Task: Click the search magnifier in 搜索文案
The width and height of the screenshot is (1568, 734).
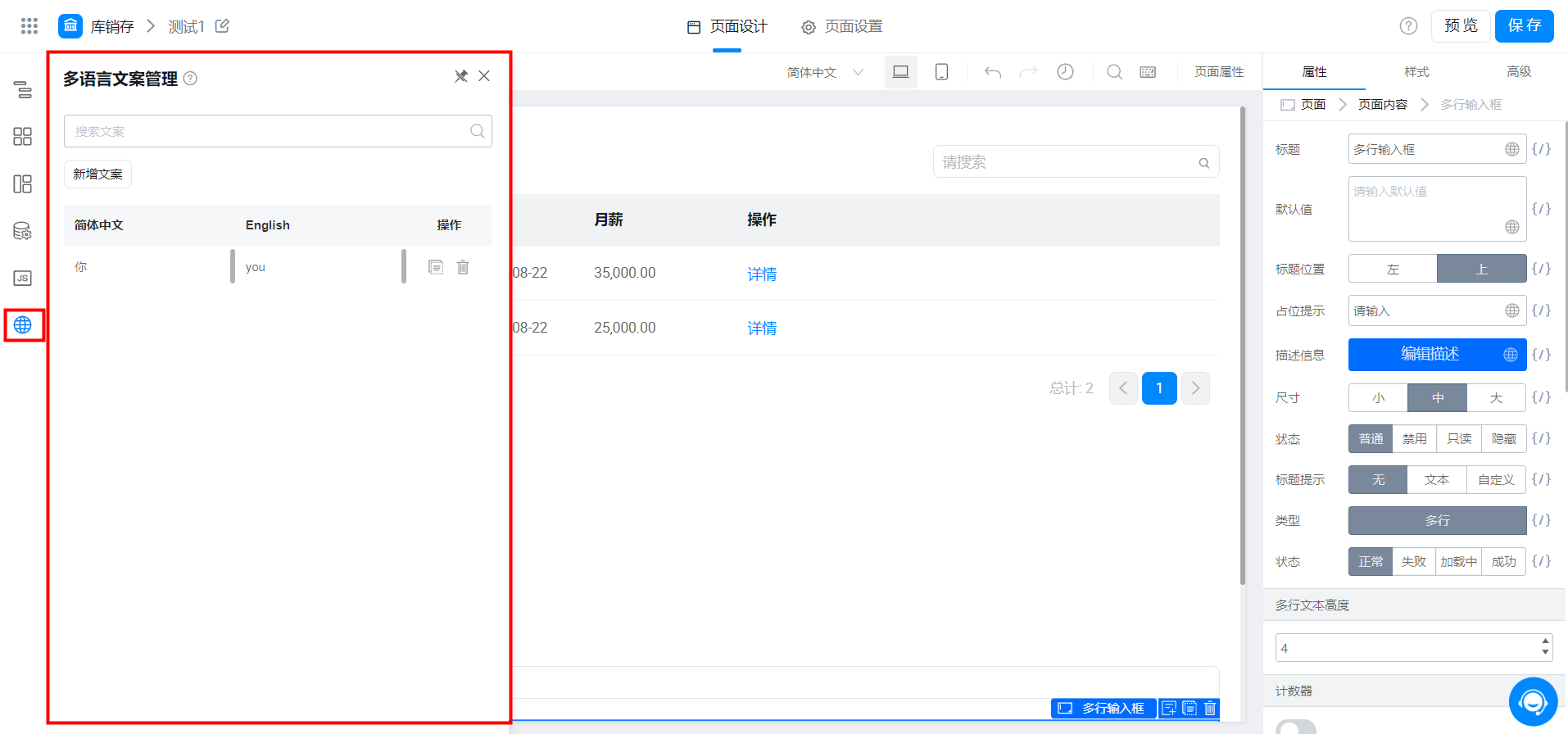Action: [x=478, y=131]
